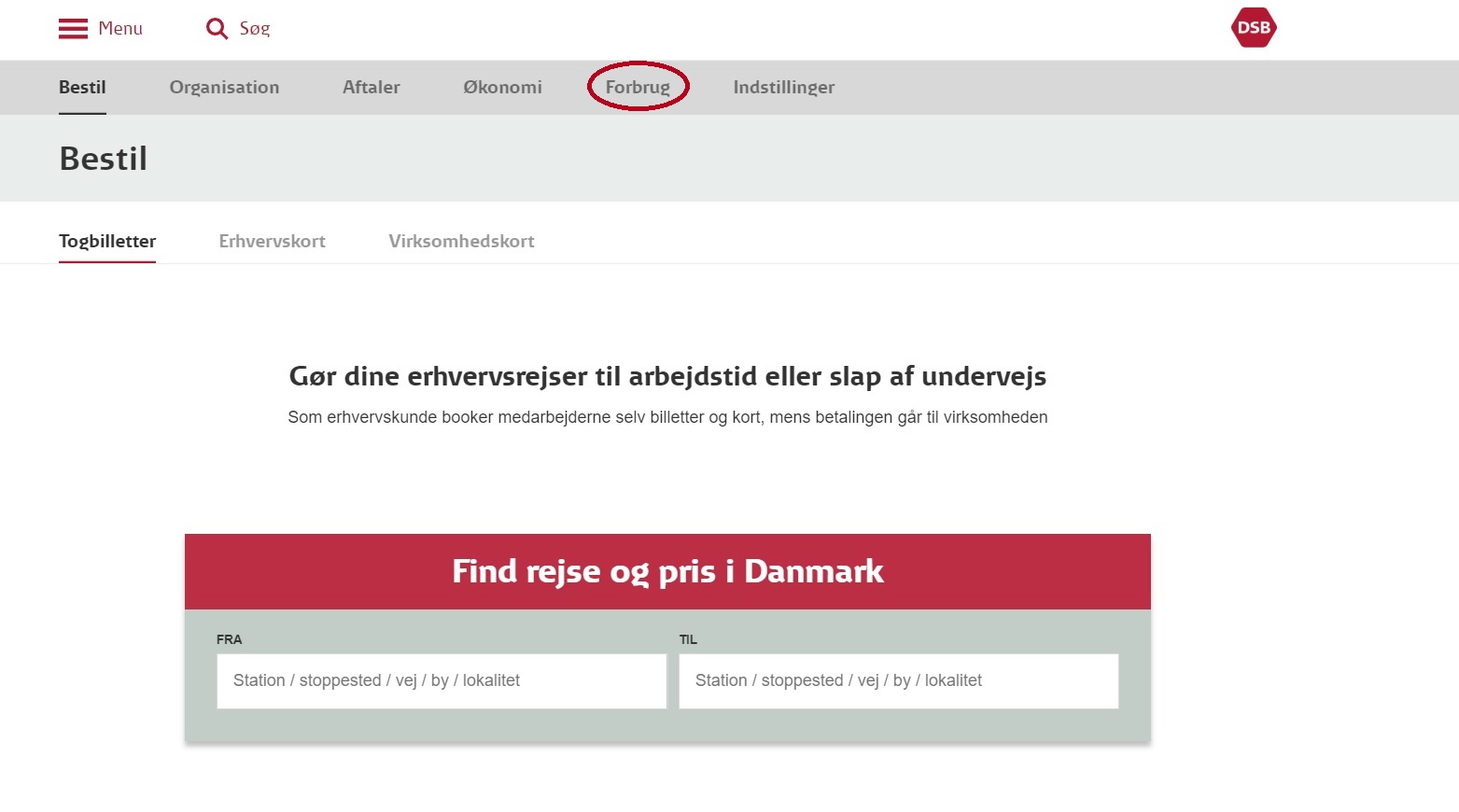Click the DSB logo
Viewport: 1459px width, 812px height.
point(1253,28)
